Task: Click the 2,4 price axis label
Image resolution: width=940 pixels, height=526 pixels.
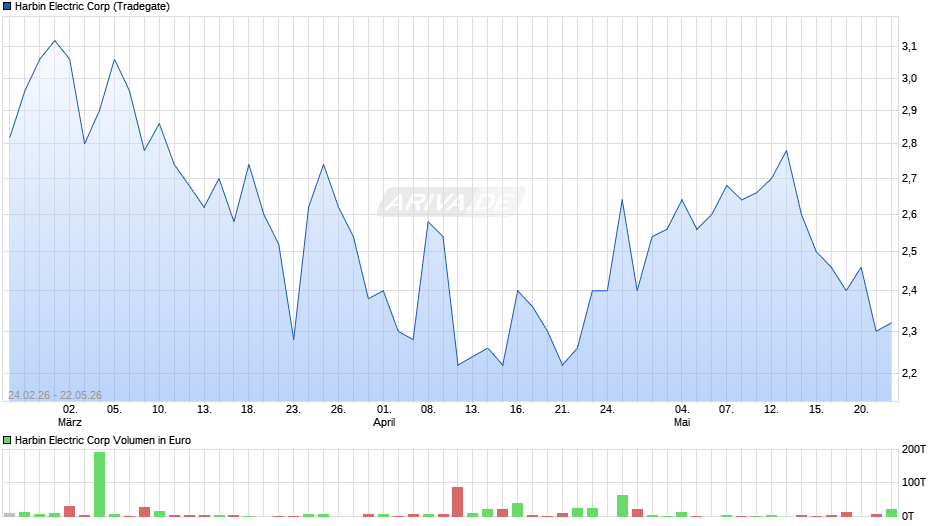Action: [x=909, y=290]
